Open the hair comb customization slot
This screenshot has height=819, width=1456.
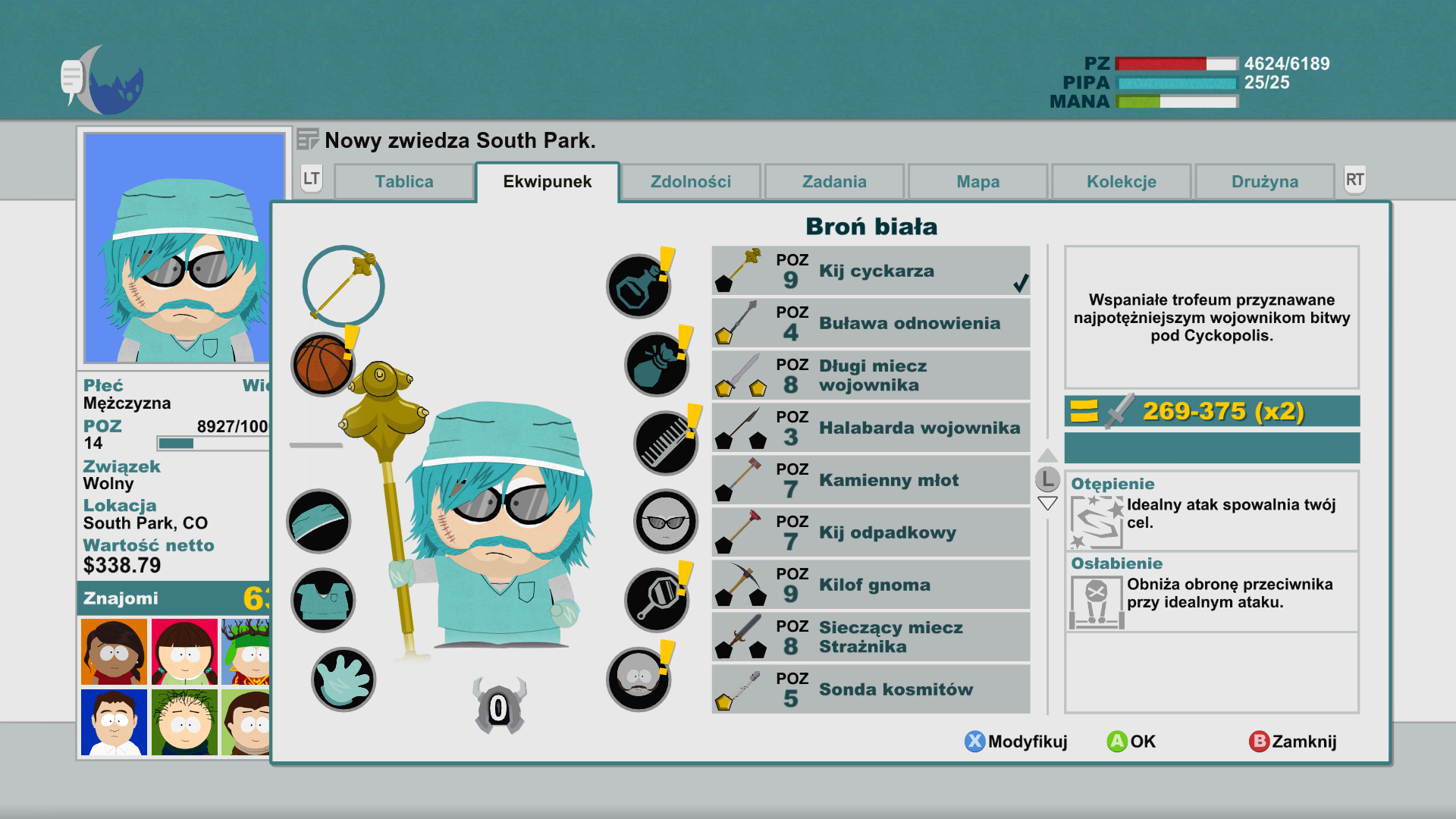point(666,443)
